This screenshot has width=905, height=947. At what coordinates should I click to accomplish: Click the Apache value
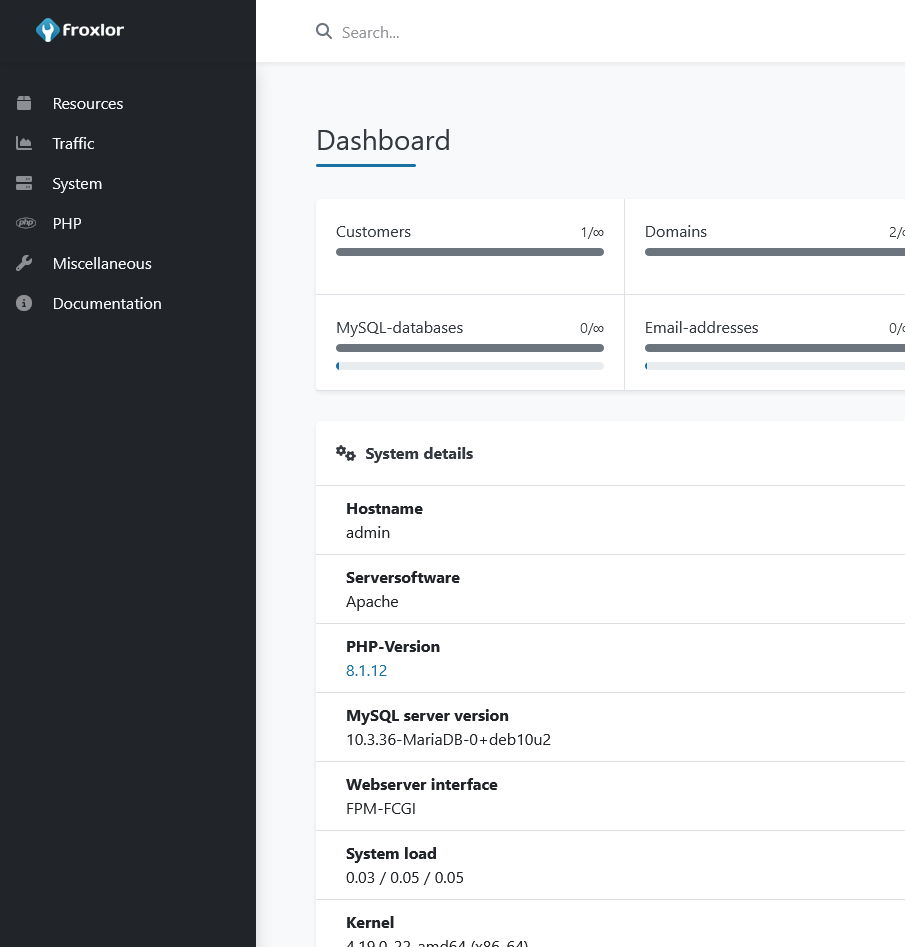coord(372,602)
